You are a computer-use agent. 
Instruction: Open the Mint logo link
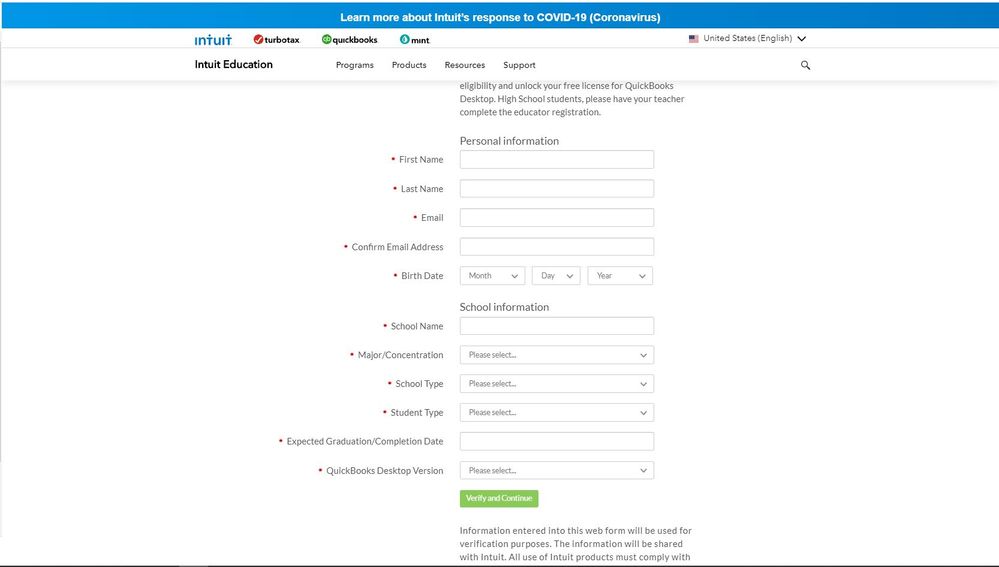415,39
